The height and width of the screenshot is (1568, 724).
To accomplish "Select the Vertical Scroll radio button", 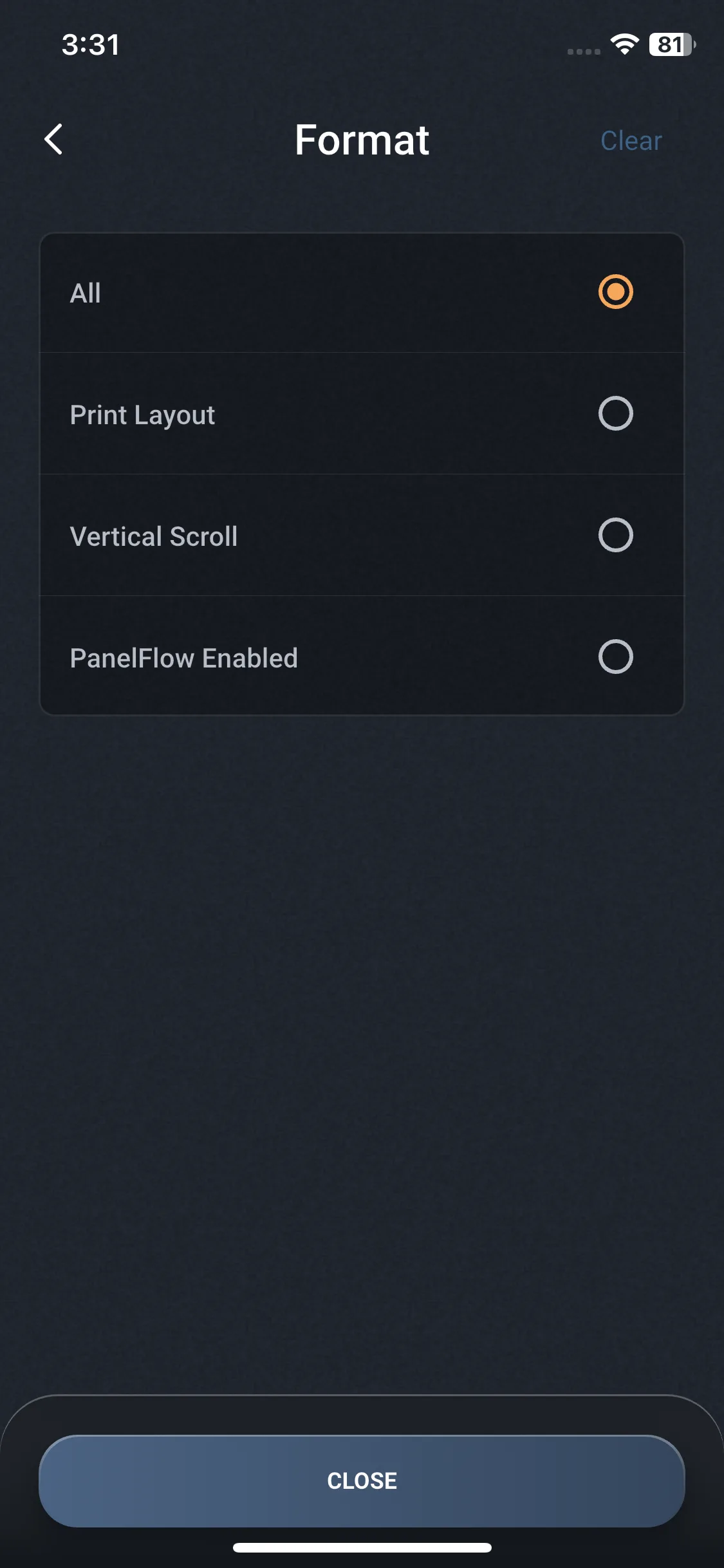I will coord(615,535).
